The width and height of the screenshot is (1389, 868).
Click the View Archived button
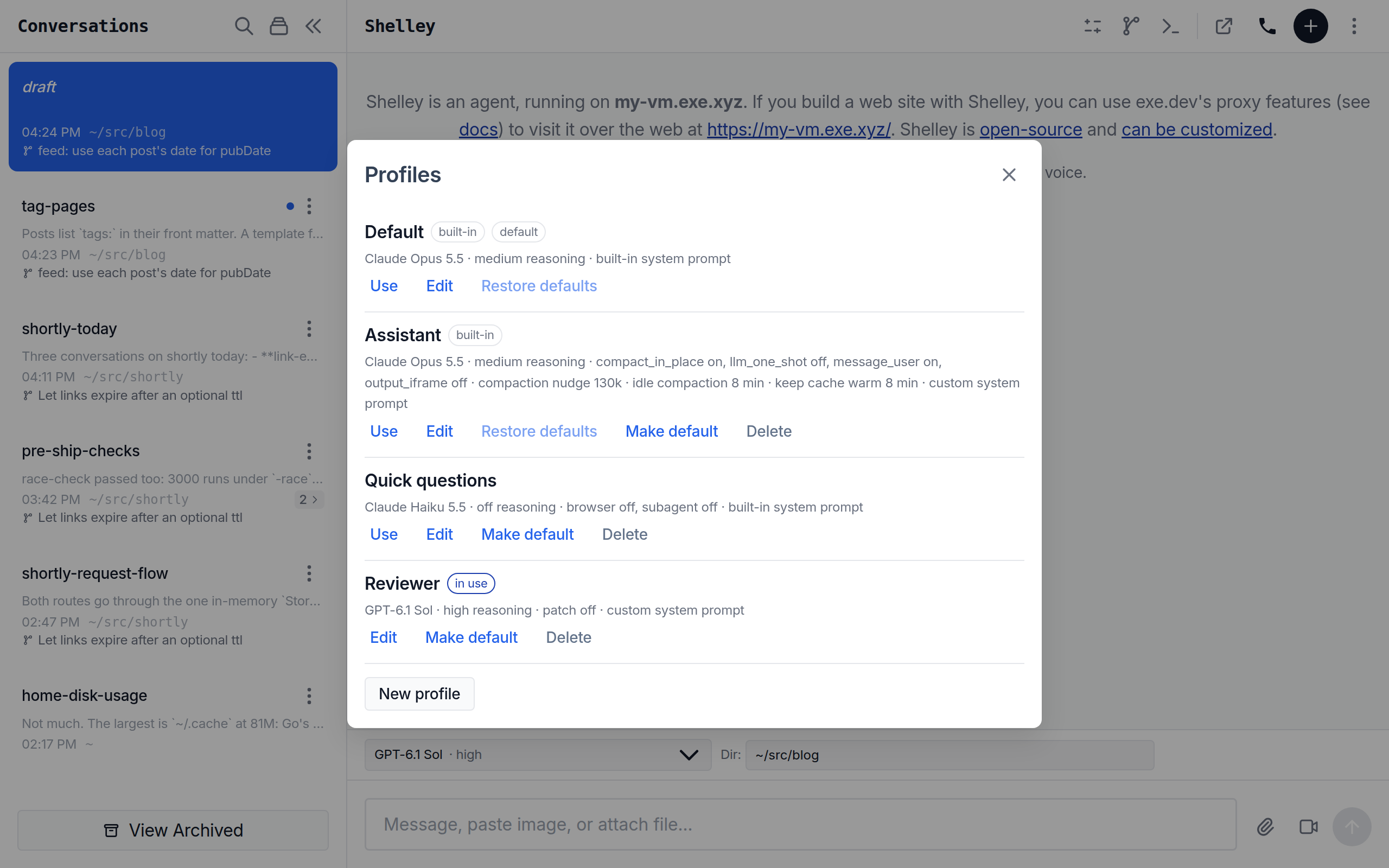coord(173,830)
